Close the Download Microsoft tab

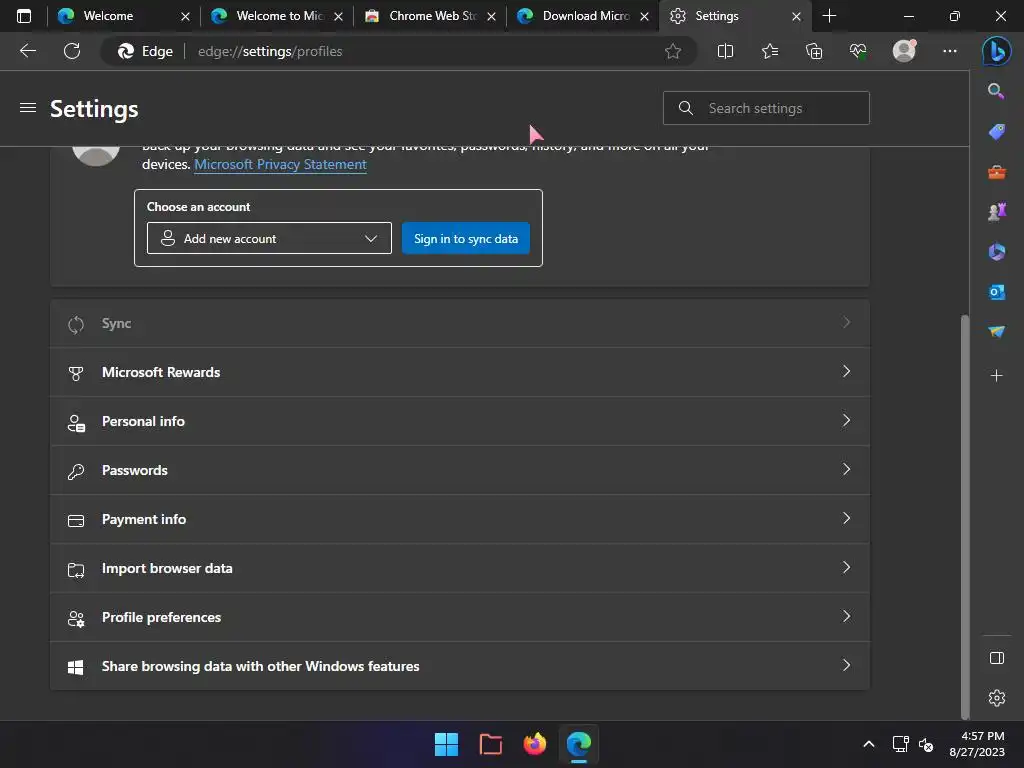pos(644,16)
